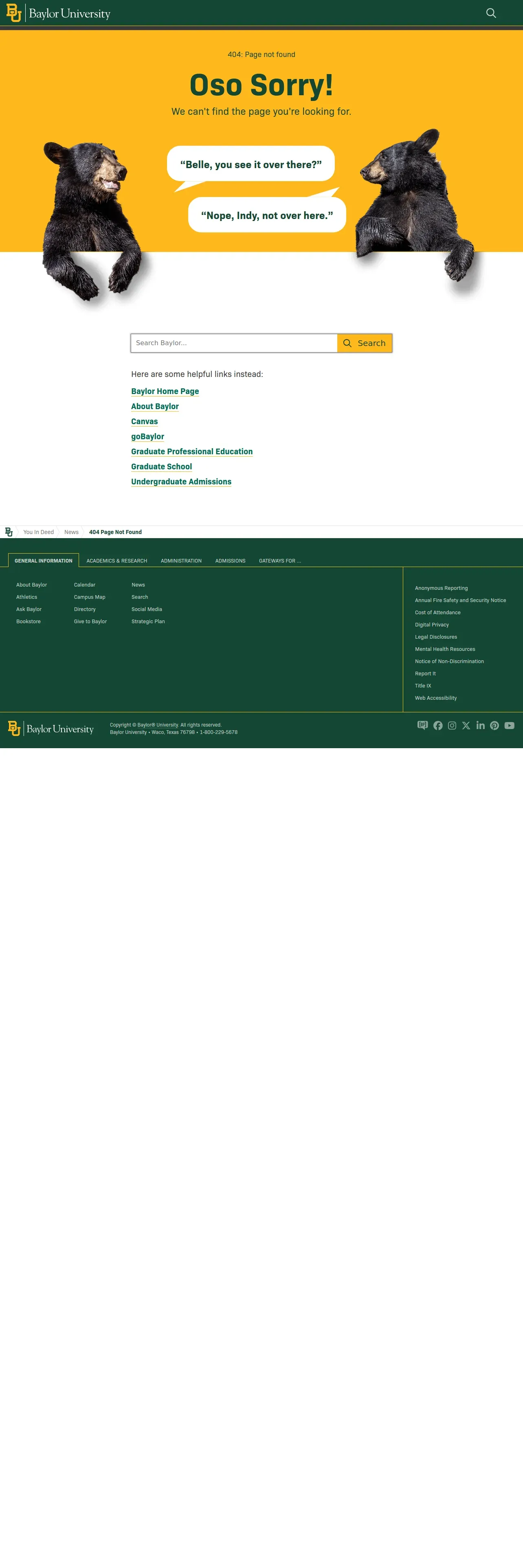Open the Campus Map footer link

pos(90,597)
